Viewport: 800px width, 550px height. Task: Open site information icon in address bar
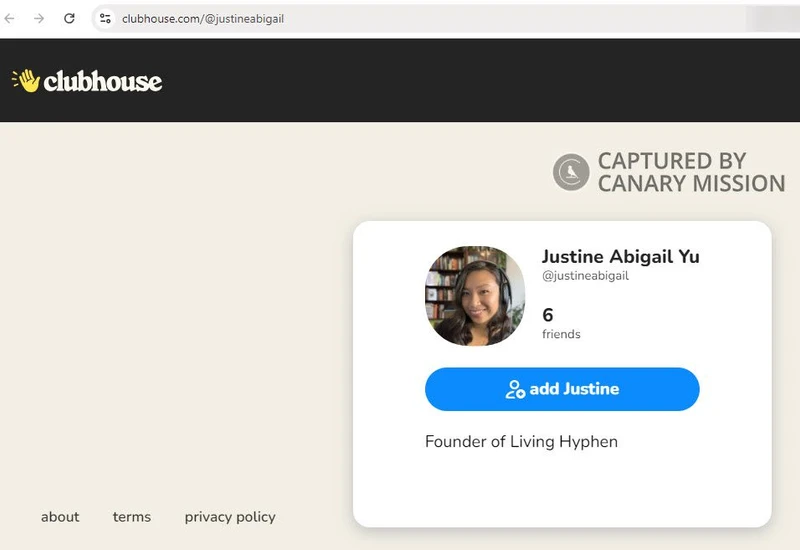pyautogui.click(x=105, y=19)
